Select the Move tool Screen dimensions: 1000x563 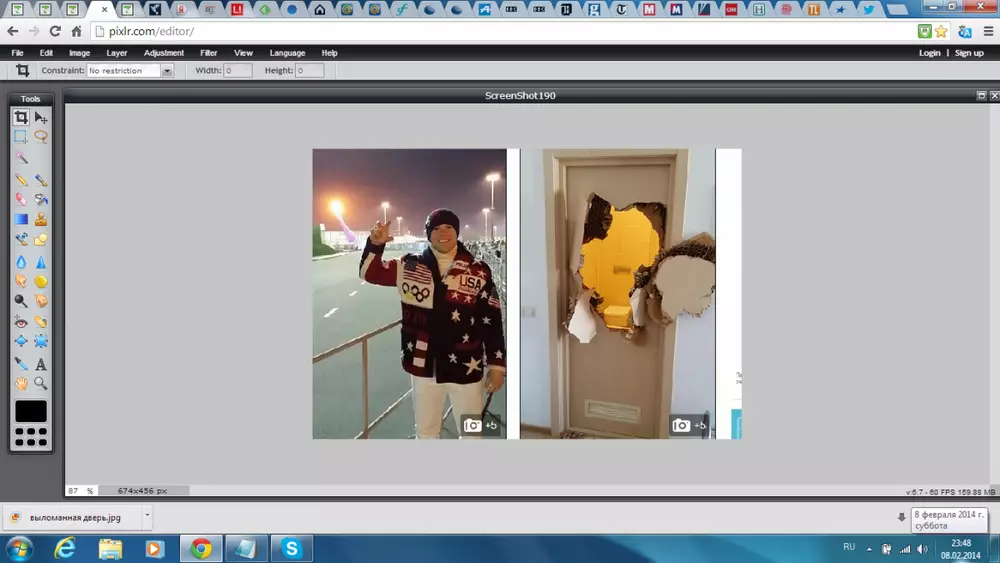pyautogui.click(x=41, y=117)
